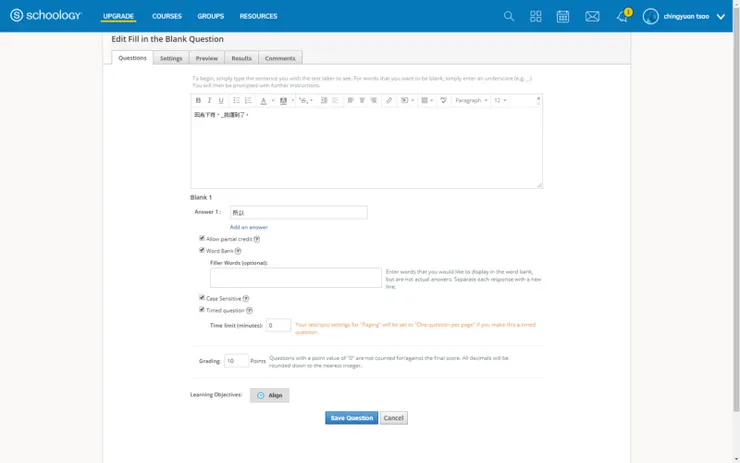The height and width of the screenshot is (463, 740).
Task: Uncheck Allow partial credit checkbox
Action: [x=202, y=238]
